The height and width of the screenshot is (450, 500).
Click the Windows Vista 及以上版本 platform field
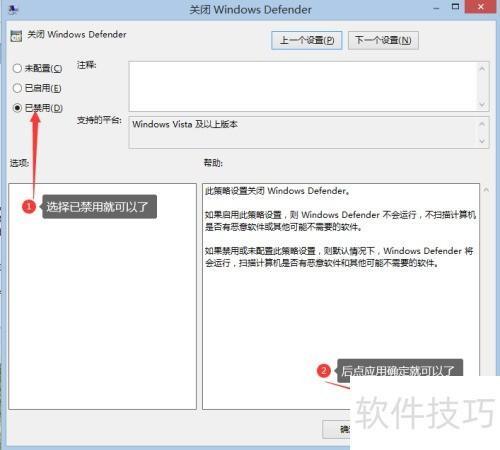(x=303, y=132)
